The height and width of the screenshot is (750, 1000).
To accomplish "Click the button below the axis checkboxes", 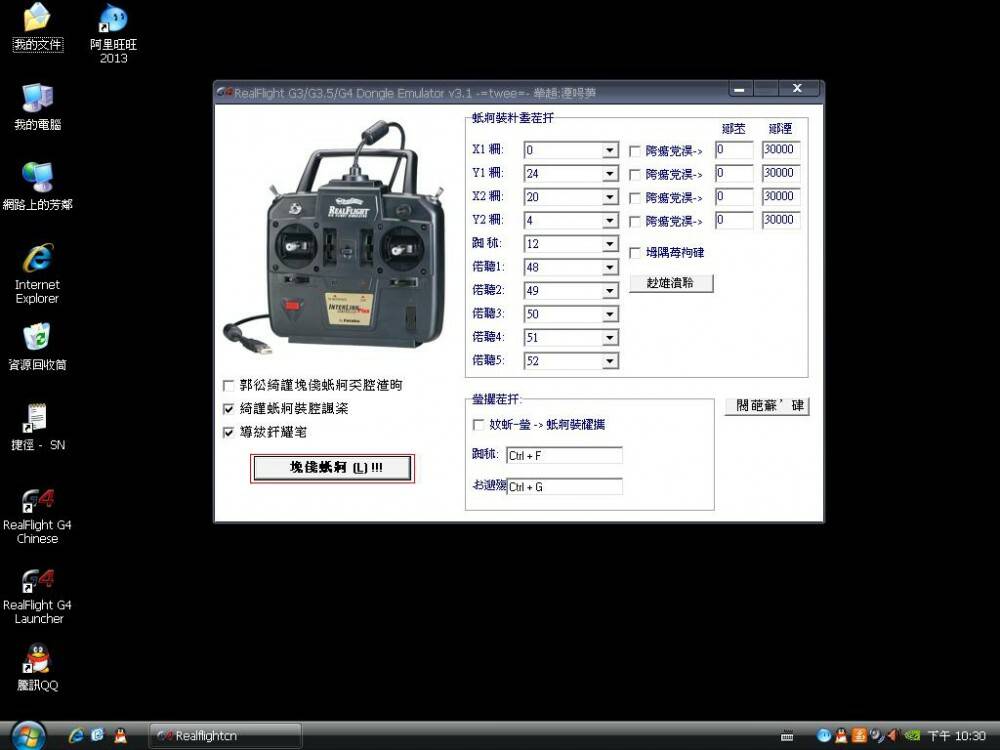I will [x=671, y=283].
